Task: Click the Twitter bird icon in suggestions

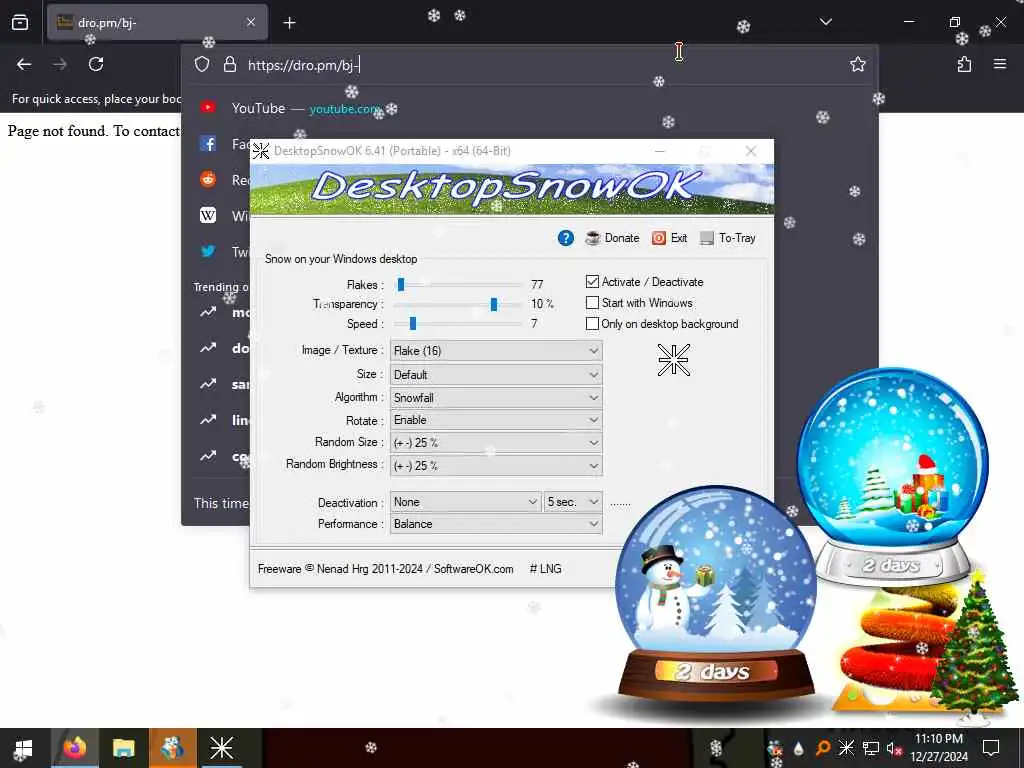Action: coord(208,251)
